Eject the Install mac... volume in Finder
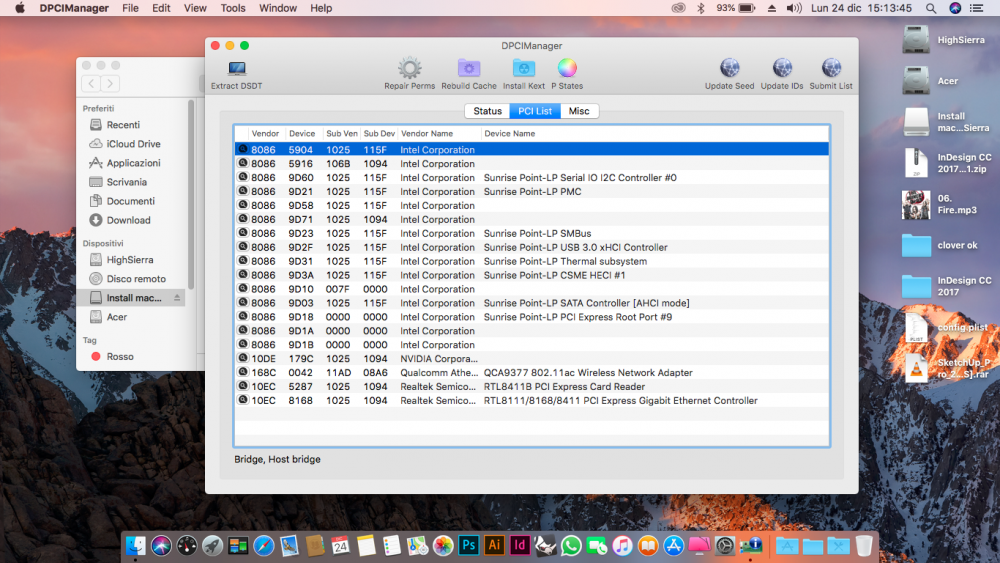The height and width of the screenshot is (563, 1000). click(177, 298)
